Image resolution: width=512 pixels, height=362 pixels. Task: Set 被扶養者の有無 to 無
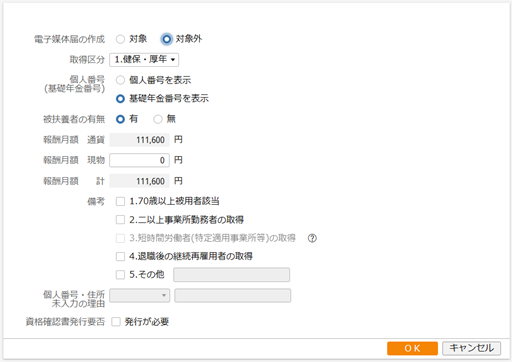coord(158,119)
